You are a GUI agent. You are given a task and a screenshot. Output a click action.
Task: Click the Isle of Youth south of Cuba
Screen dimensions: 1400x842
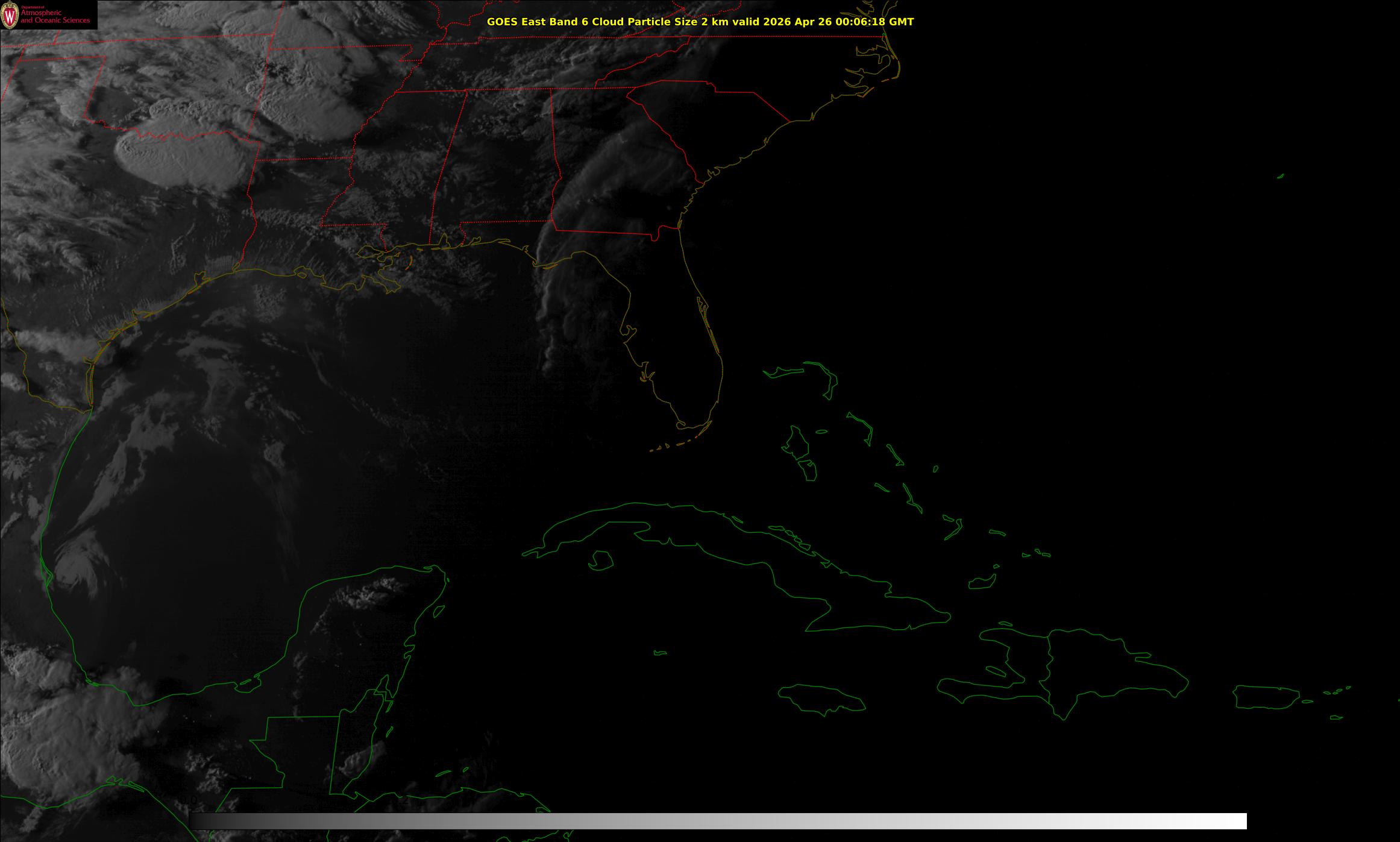600,561
